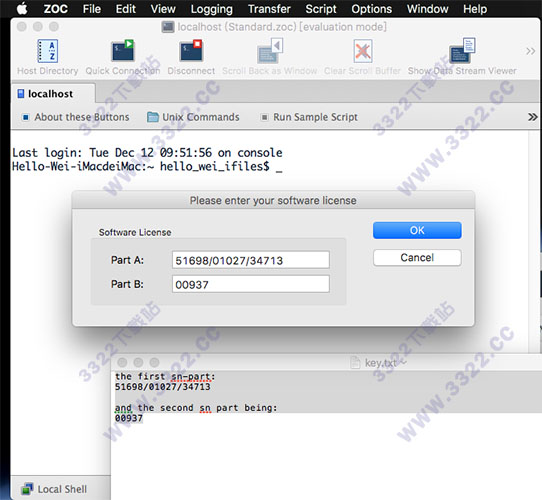542x500 pixels.
Task: Expand the button bar overflow arrows
Action: tap(533, 117)
